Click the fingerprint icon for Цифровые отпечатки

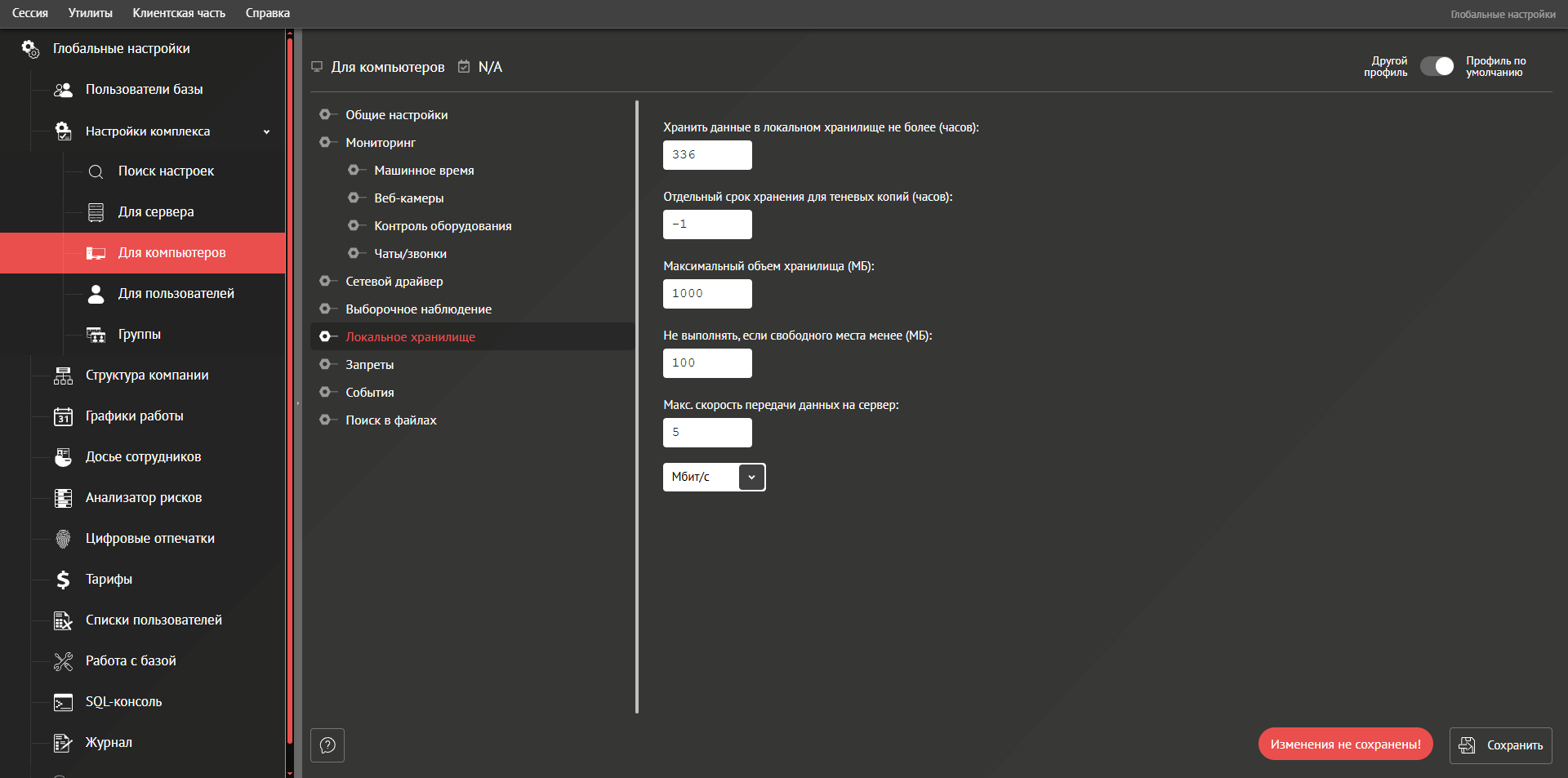(x=63, y=539)
